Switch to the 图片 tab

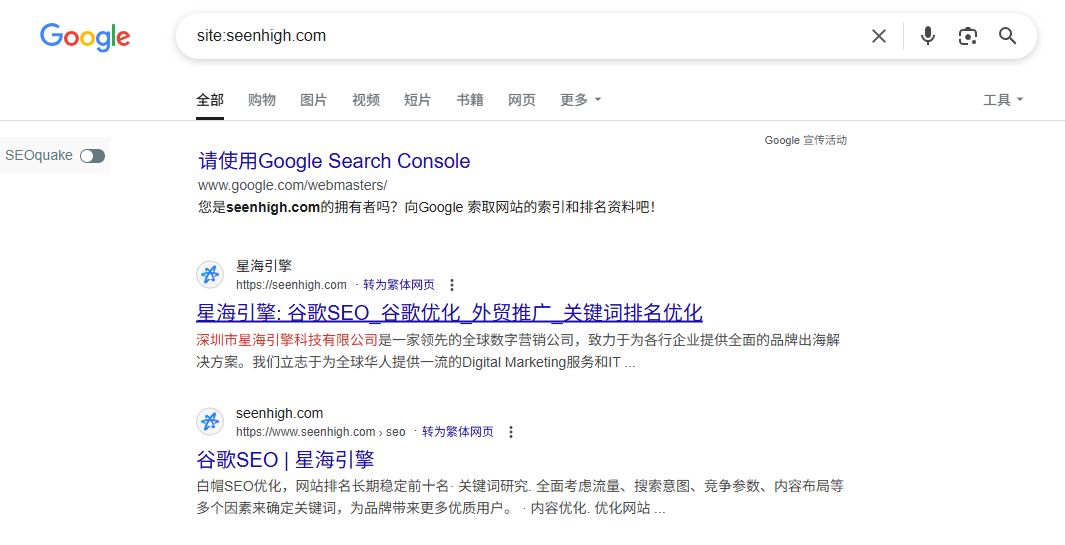pos(313,100)
